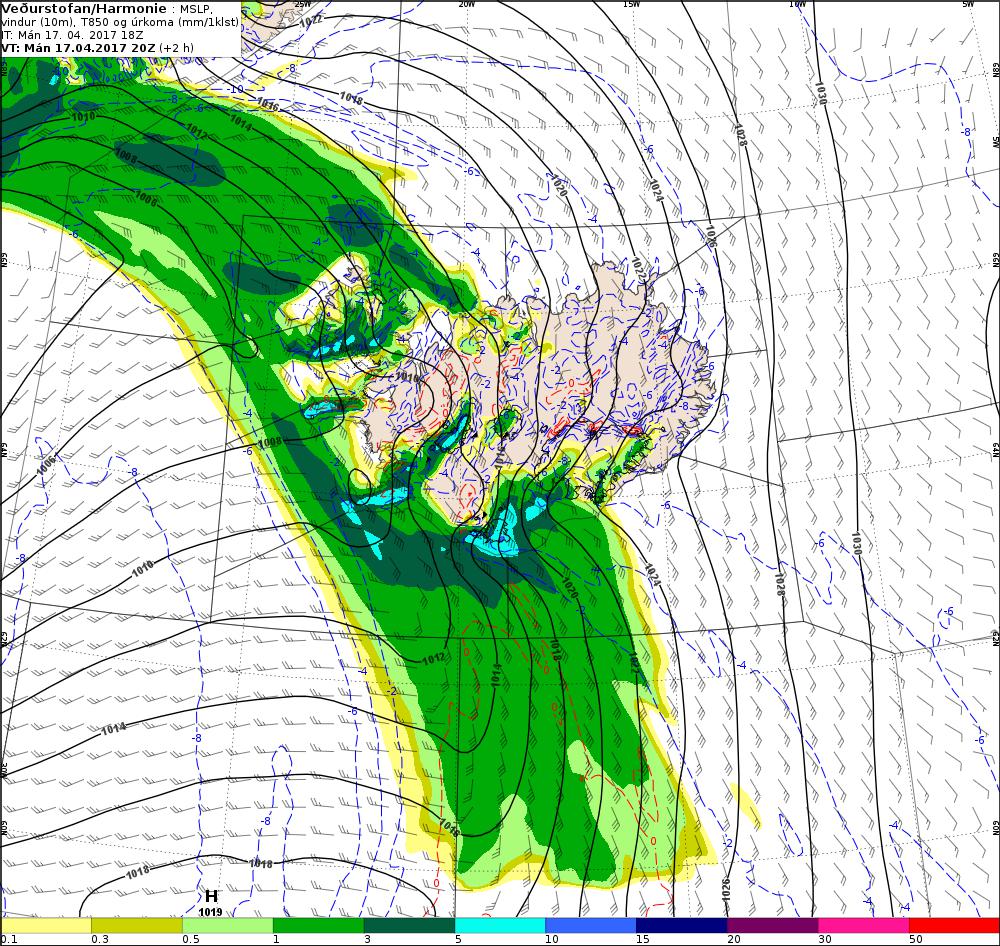Click the legend value '15'
The height and width of the screenshot is (946, 1000).
tap(642, 939)
